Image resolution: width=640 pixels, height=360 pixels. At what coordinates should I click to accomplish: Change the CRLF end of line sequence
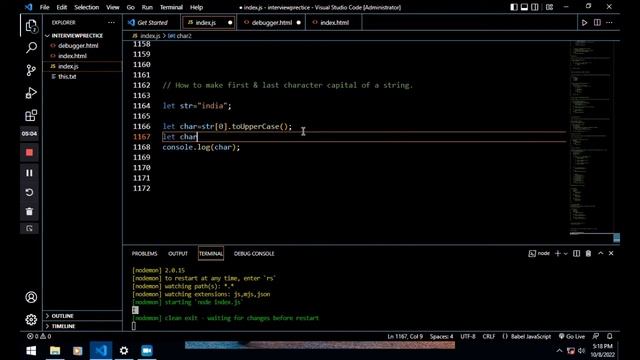[x=489, y=336]
